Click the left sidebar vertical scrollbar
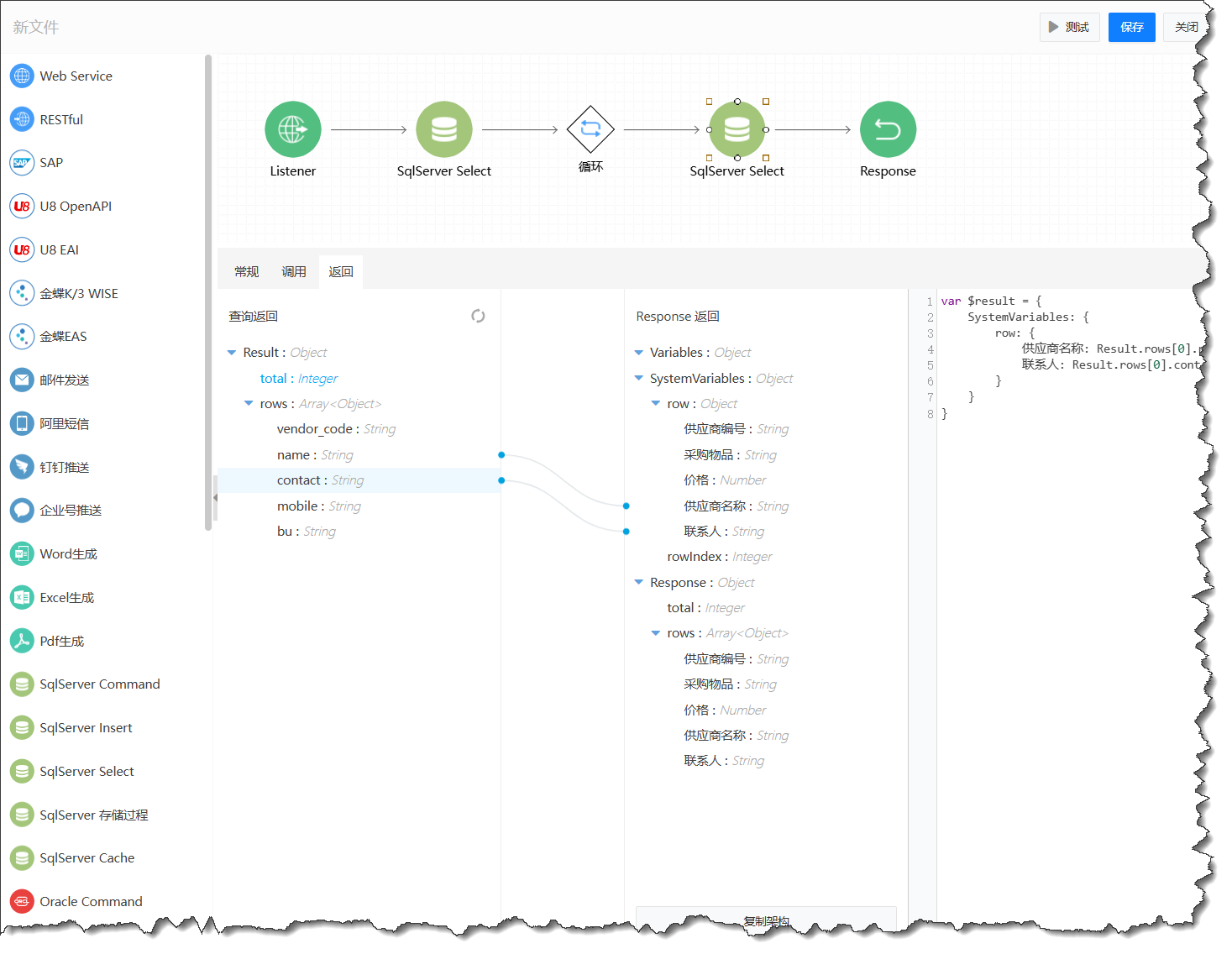Image resolution: width=1232 pixels, height=954 pixels. [x=207, y=294]
